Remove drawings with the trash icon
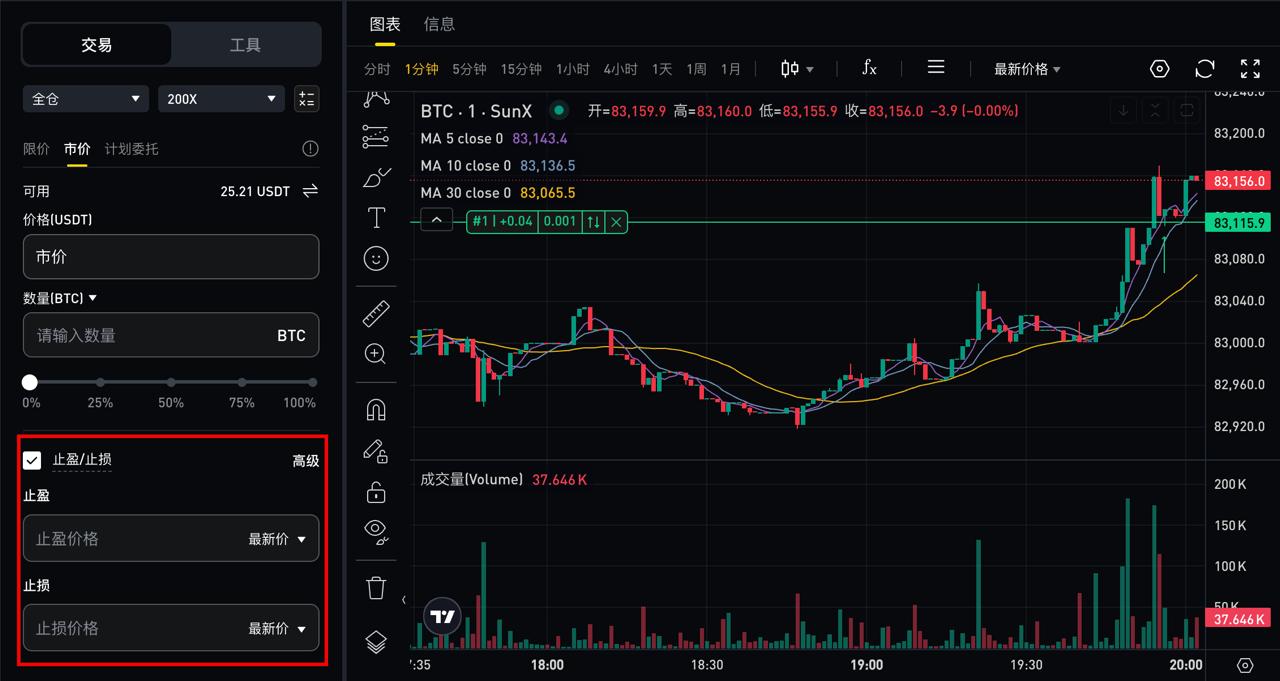 click(376, 588)
